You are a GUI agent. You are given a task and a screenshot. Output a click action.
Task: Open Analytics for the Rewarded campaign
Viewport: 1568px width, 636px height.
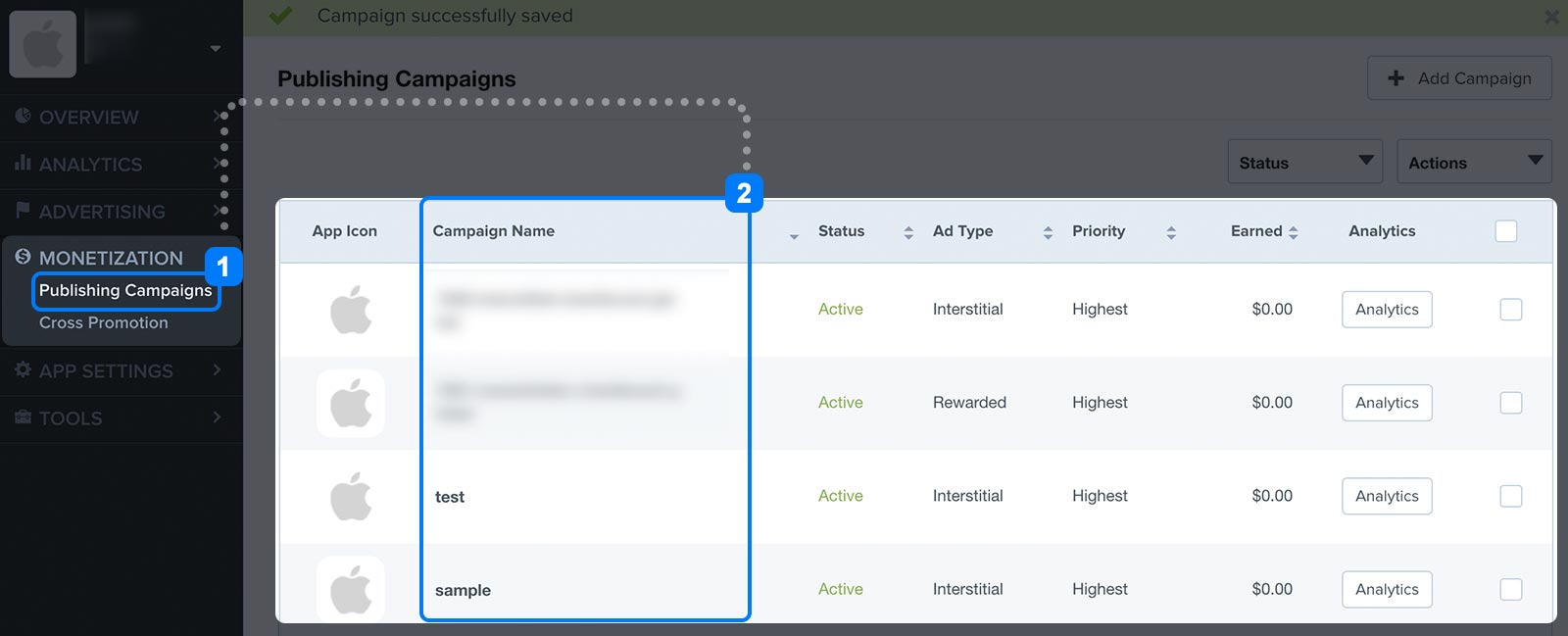click(1387, 403)
